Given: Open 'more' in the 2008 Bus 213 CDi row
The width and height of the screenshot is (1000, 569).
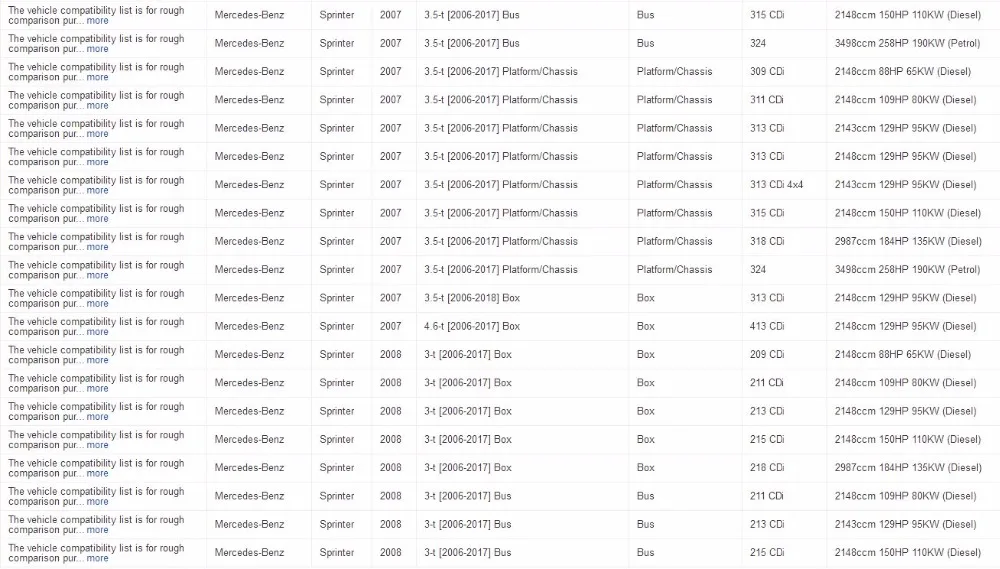Looking at the screenshot, I should (x=98, y=530).
